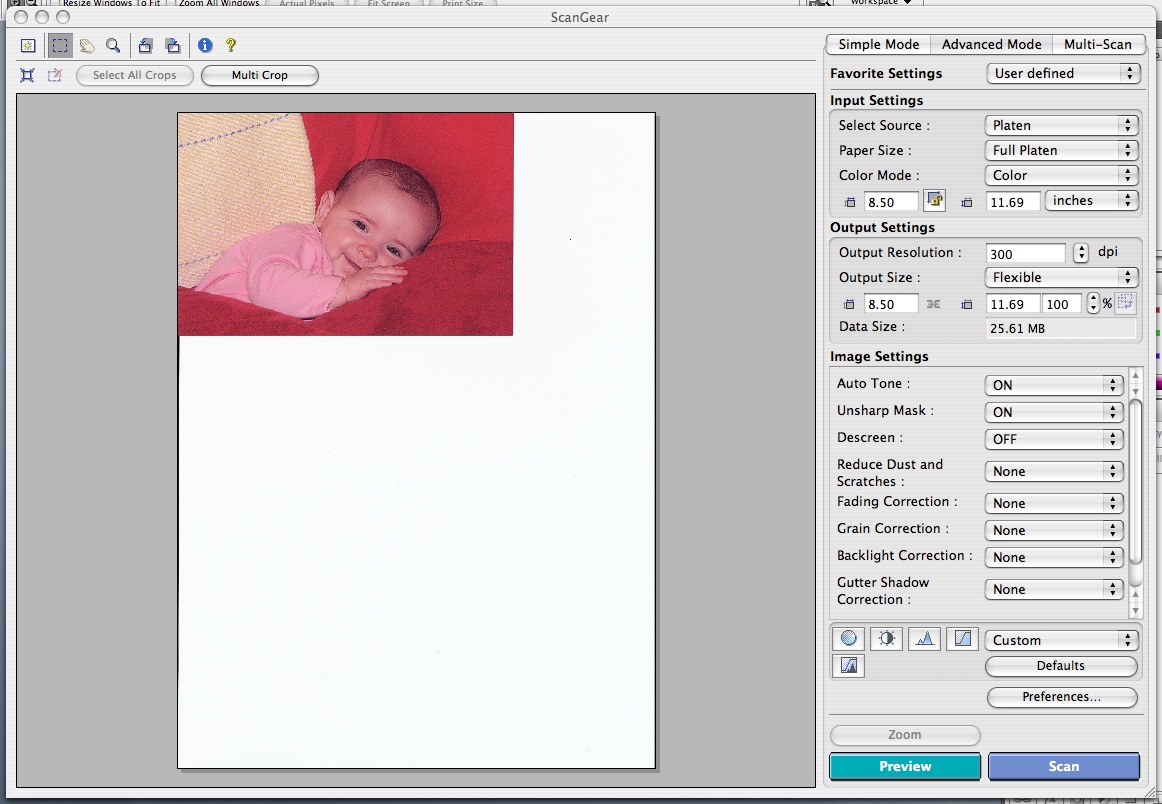The height and width of the screenshot is (804, 1162).
Task: Toggle the Auto Crop icon
Action: 28,75
